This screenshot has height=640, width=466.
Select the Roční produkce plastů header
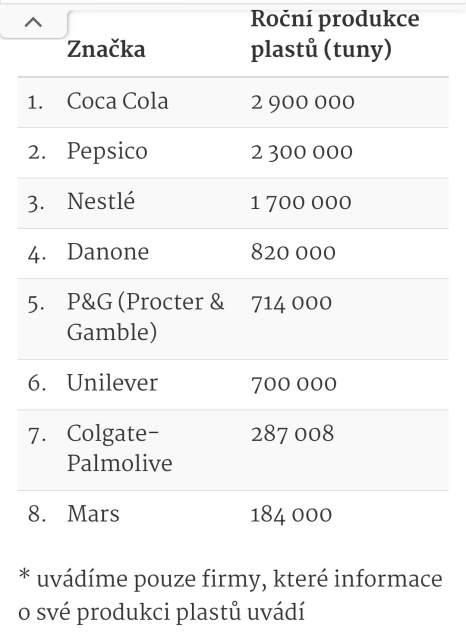335,34
